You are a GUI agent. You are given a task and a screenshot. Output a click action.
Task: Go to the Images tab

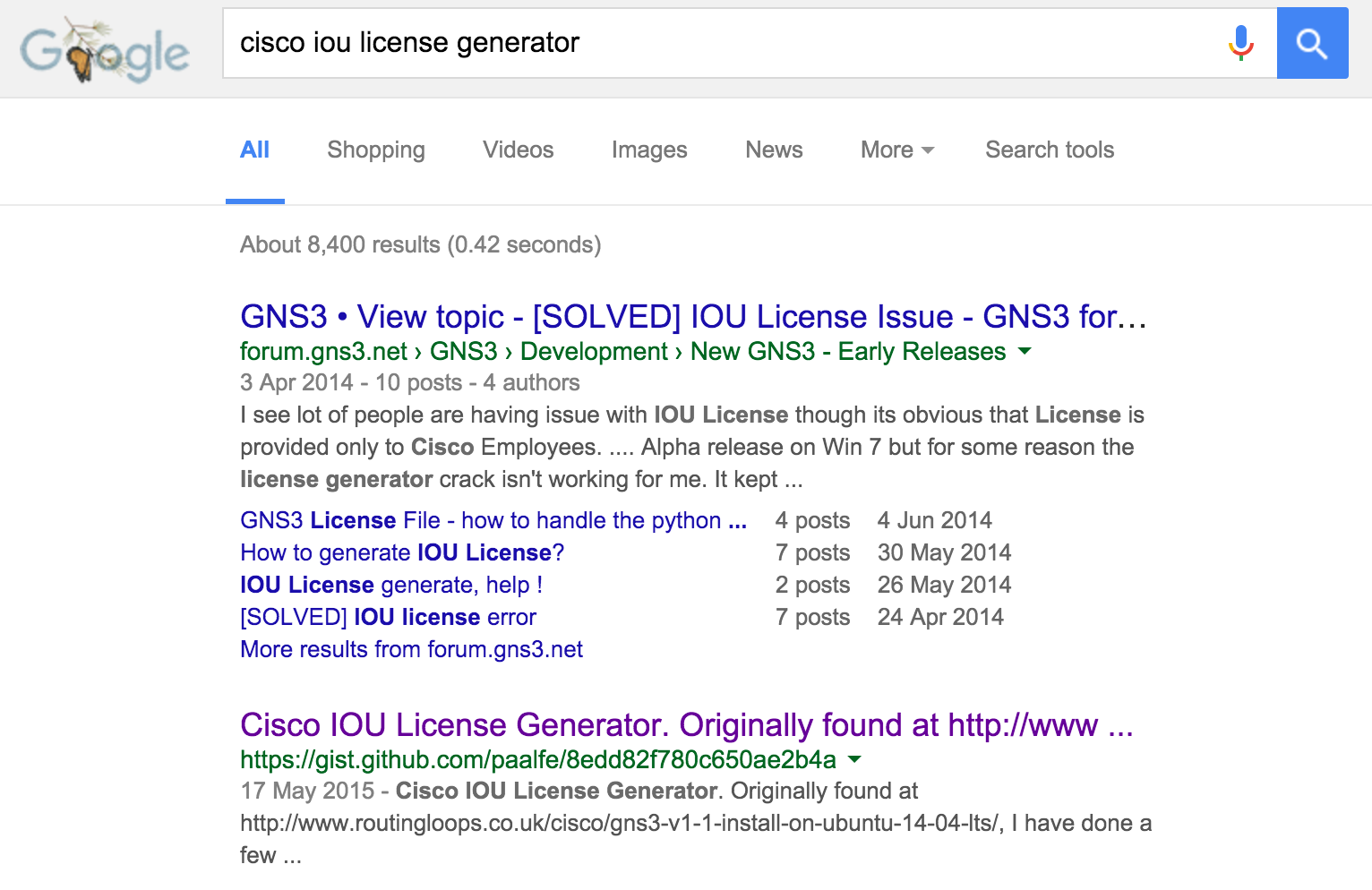649,150
